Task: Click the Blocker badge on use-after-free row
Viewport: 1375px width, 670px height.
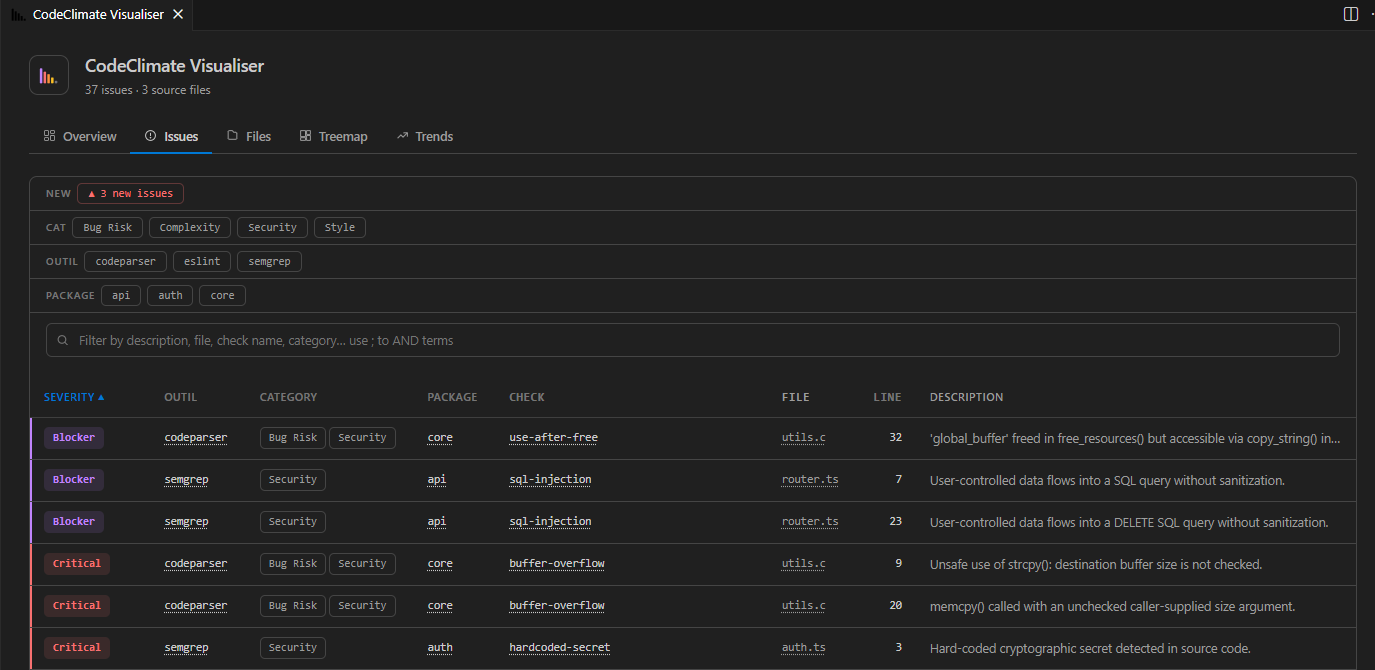Action: coord(74,438)
